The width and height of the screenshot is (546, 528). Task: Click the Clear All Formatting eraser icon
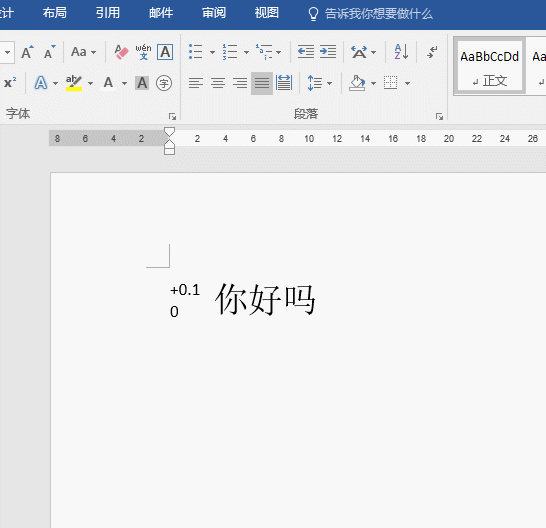pyautogui.click(x=121, y=52)
